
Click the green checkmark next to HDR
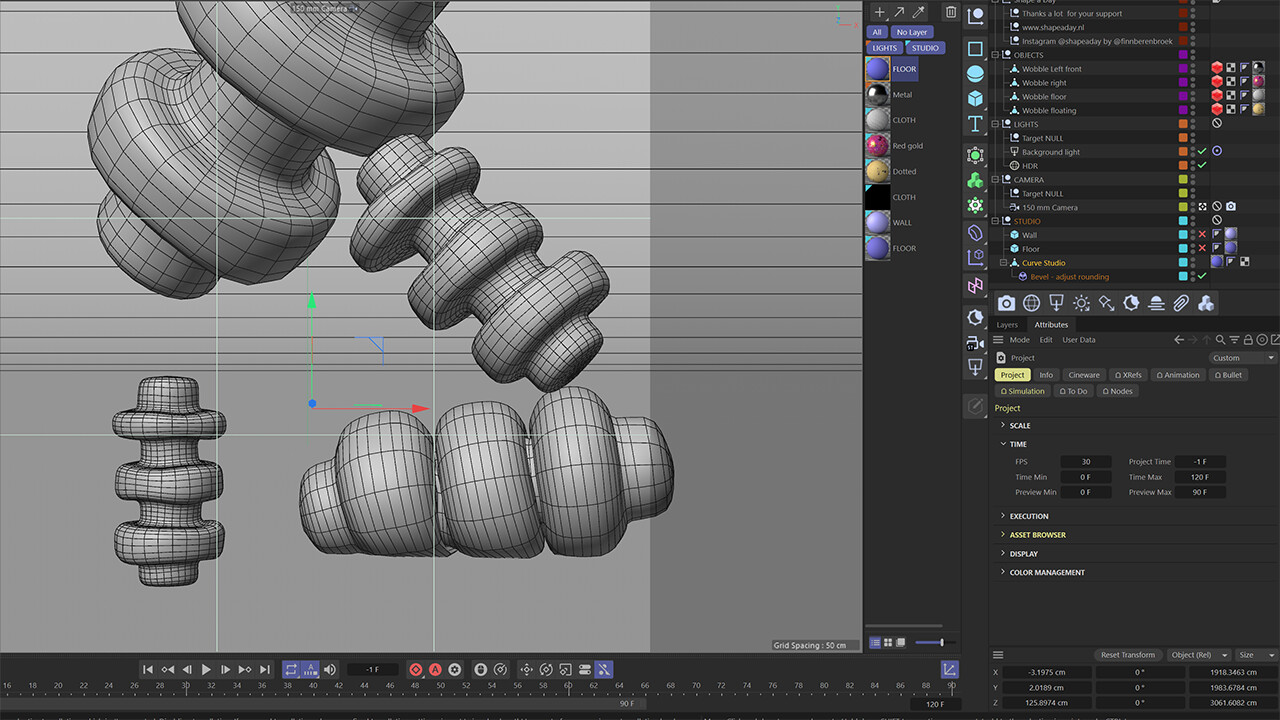tap(1201, 164)
